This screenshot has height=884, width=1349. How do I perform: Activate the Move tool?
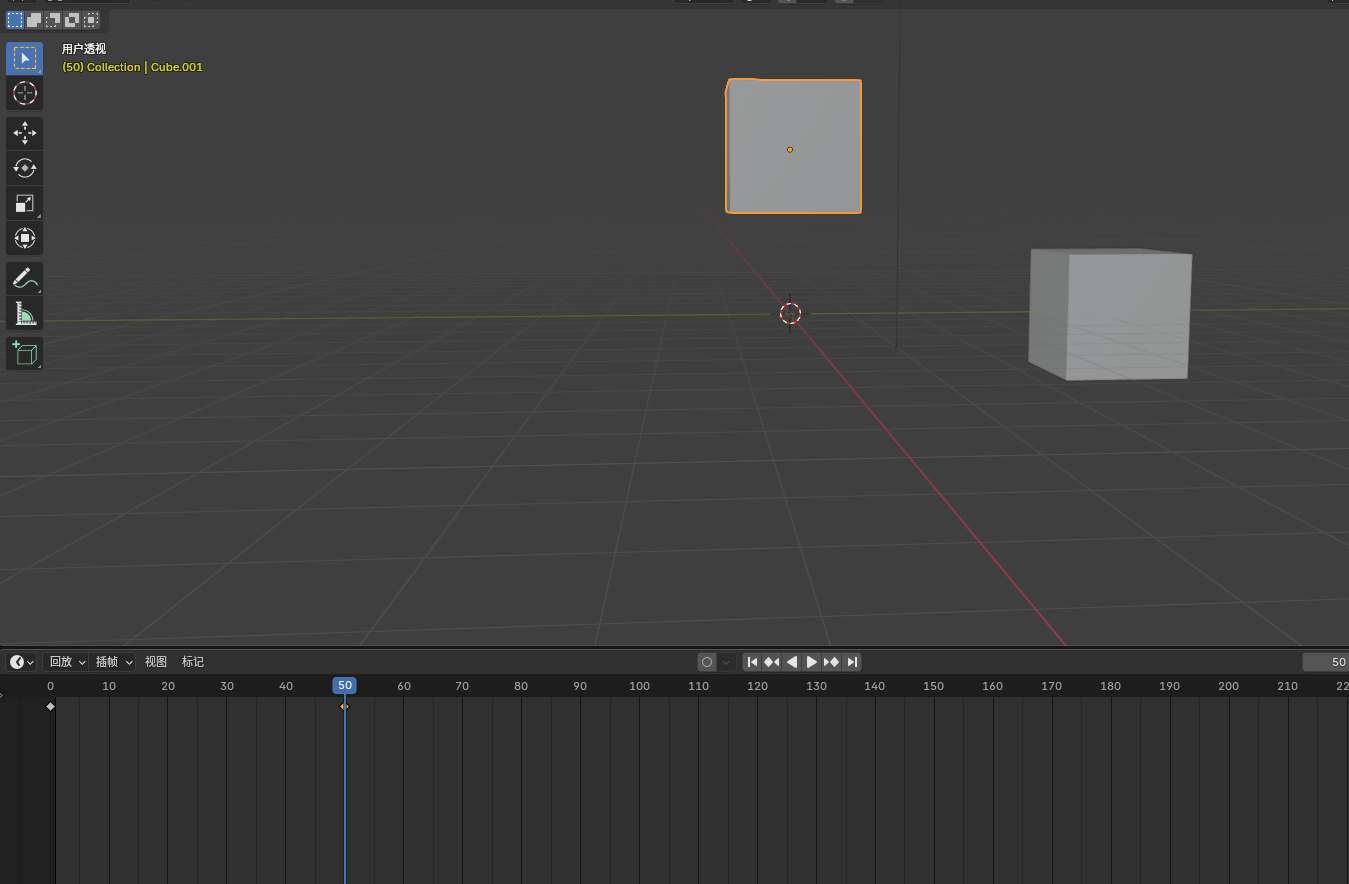pyautogui.click(x=25, y=133)
